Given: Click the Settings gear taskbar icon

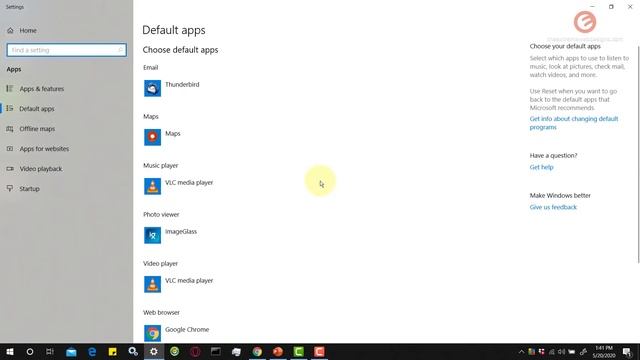Looking at the screenshot, I should coord(154,351).
